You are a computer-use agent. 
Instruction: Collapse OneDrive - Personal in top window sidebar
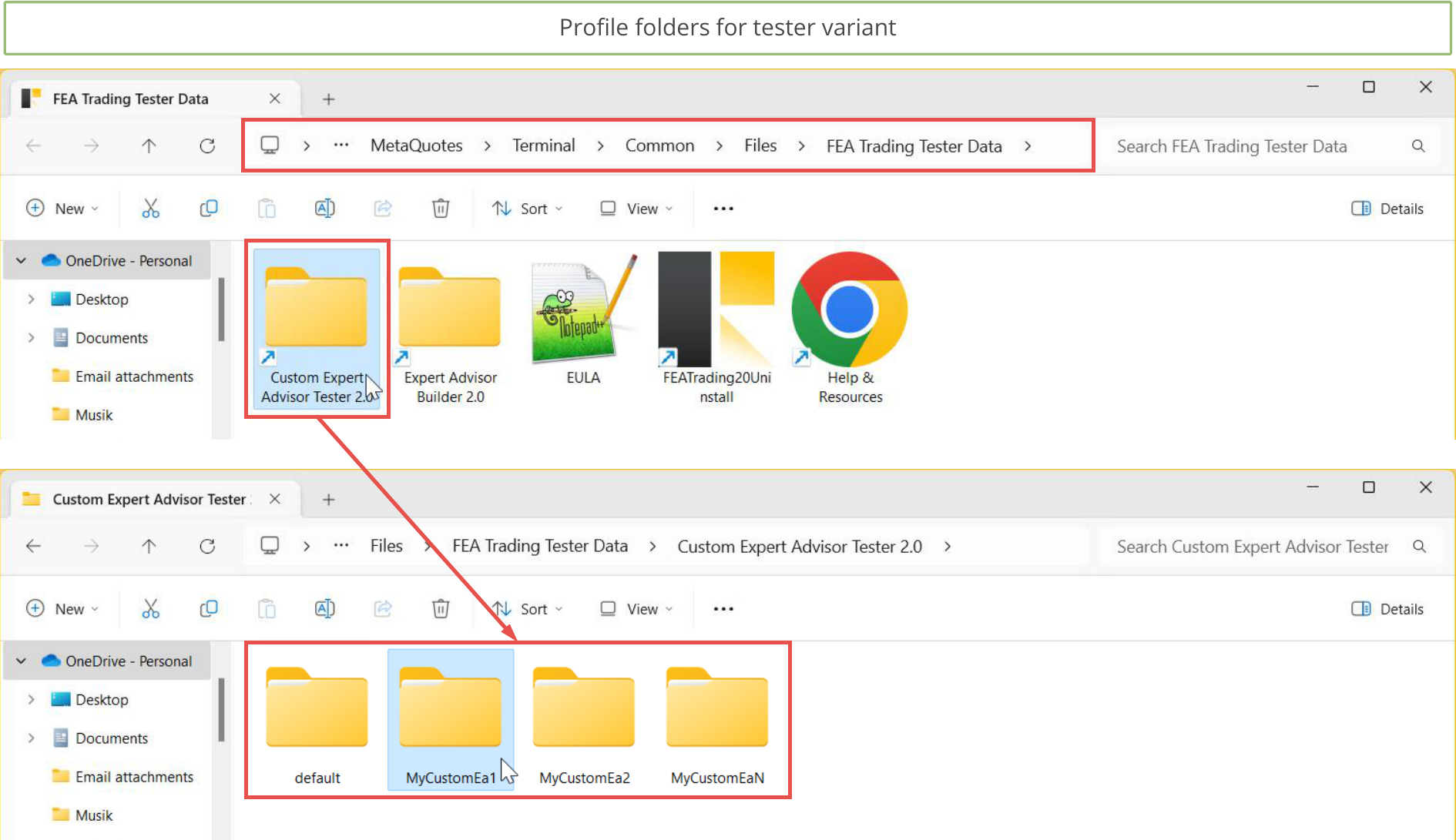22,261
